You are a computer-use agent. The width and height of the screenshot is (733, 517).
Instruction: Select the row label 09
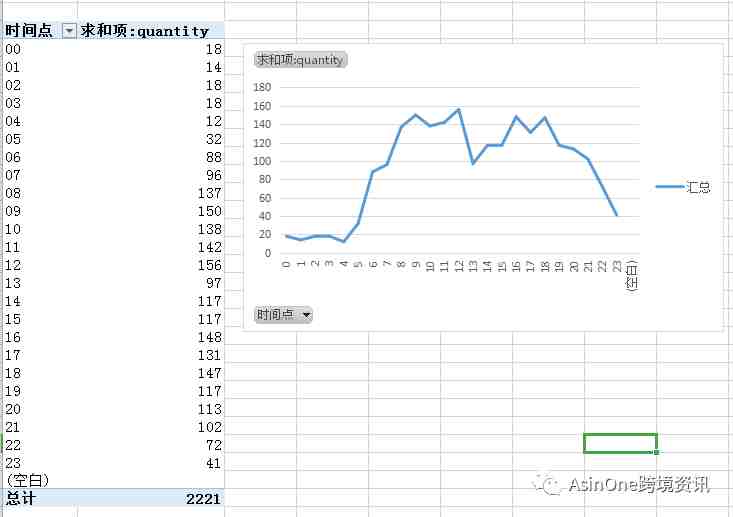click(x=13, y=211)
